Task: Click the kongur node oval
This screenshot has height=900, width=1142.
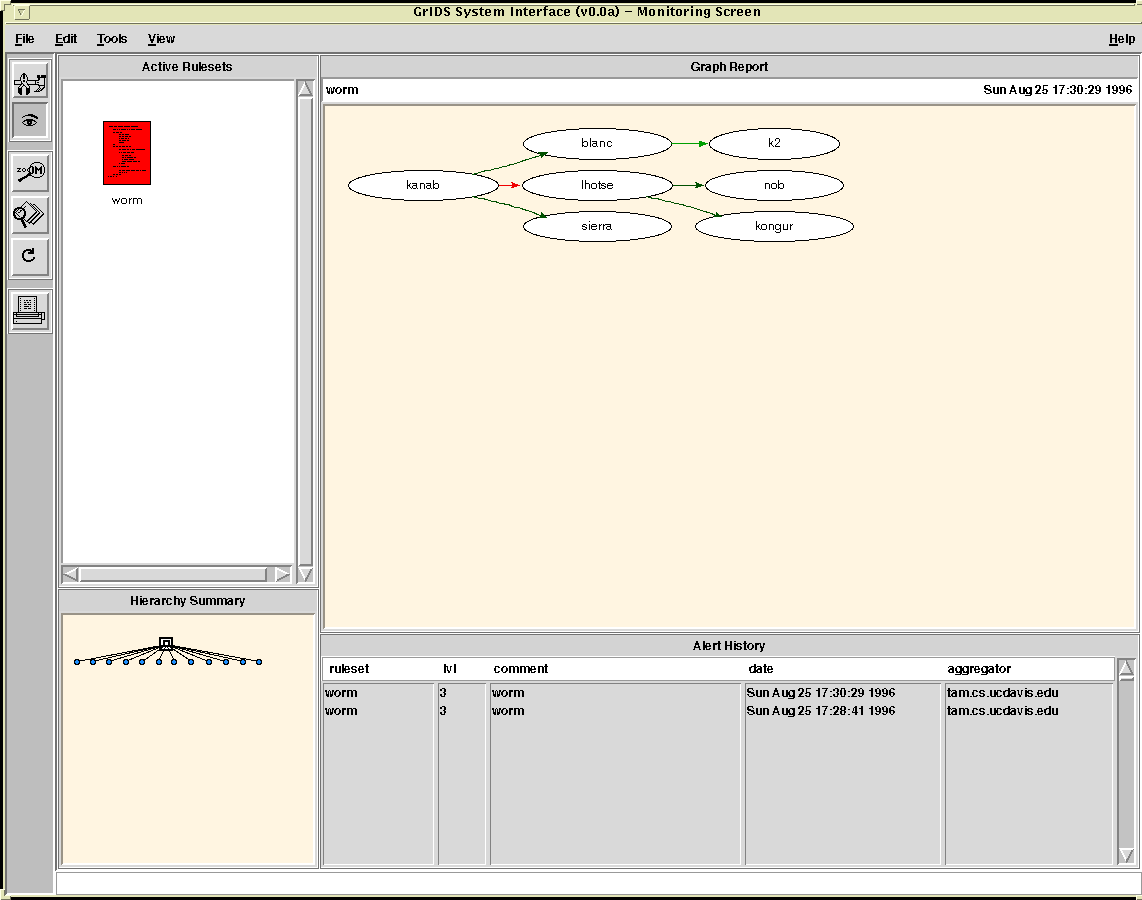Action: (774, 226)
